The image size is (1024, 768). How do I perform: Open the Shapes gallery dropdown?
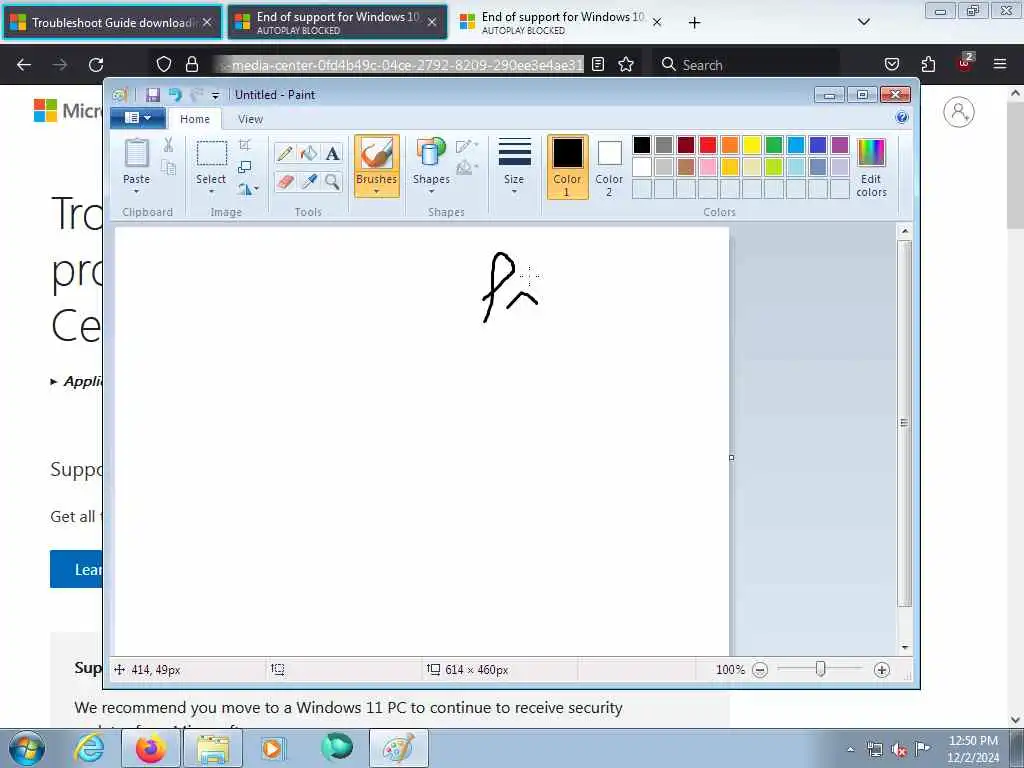[431, 166]
